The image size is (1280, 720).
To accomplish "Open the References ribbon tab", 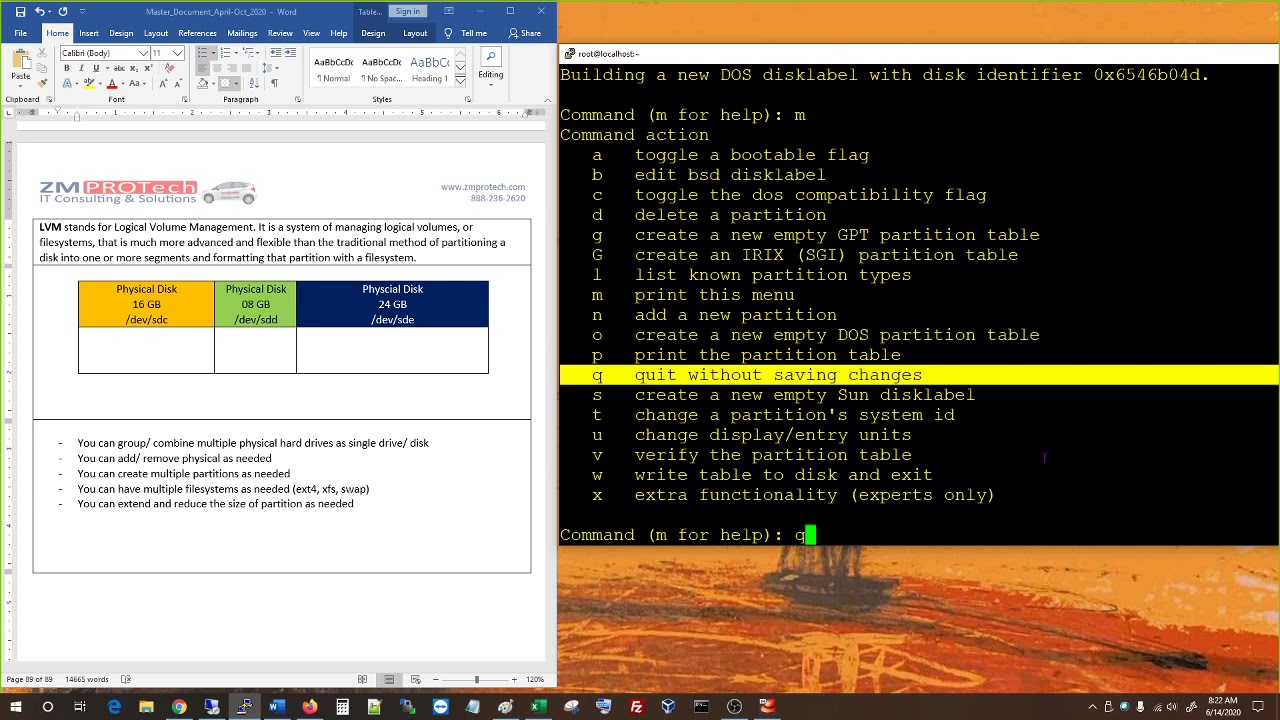I will coord(197,33).
